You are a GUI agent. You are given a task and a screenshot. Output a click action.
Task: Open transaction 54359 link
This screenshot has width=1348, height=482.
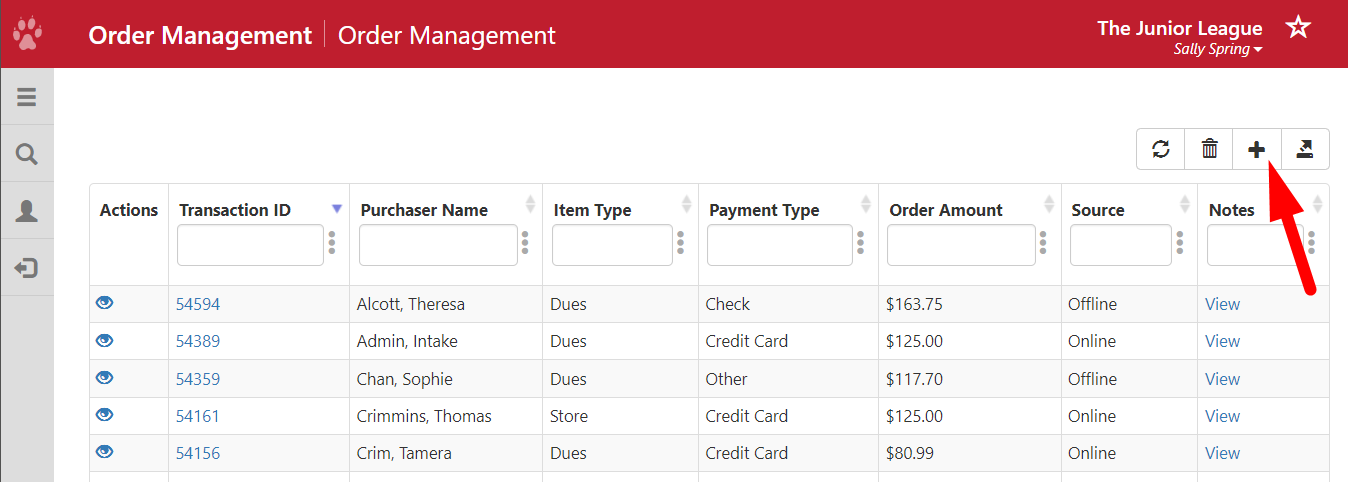coord(198,379)
